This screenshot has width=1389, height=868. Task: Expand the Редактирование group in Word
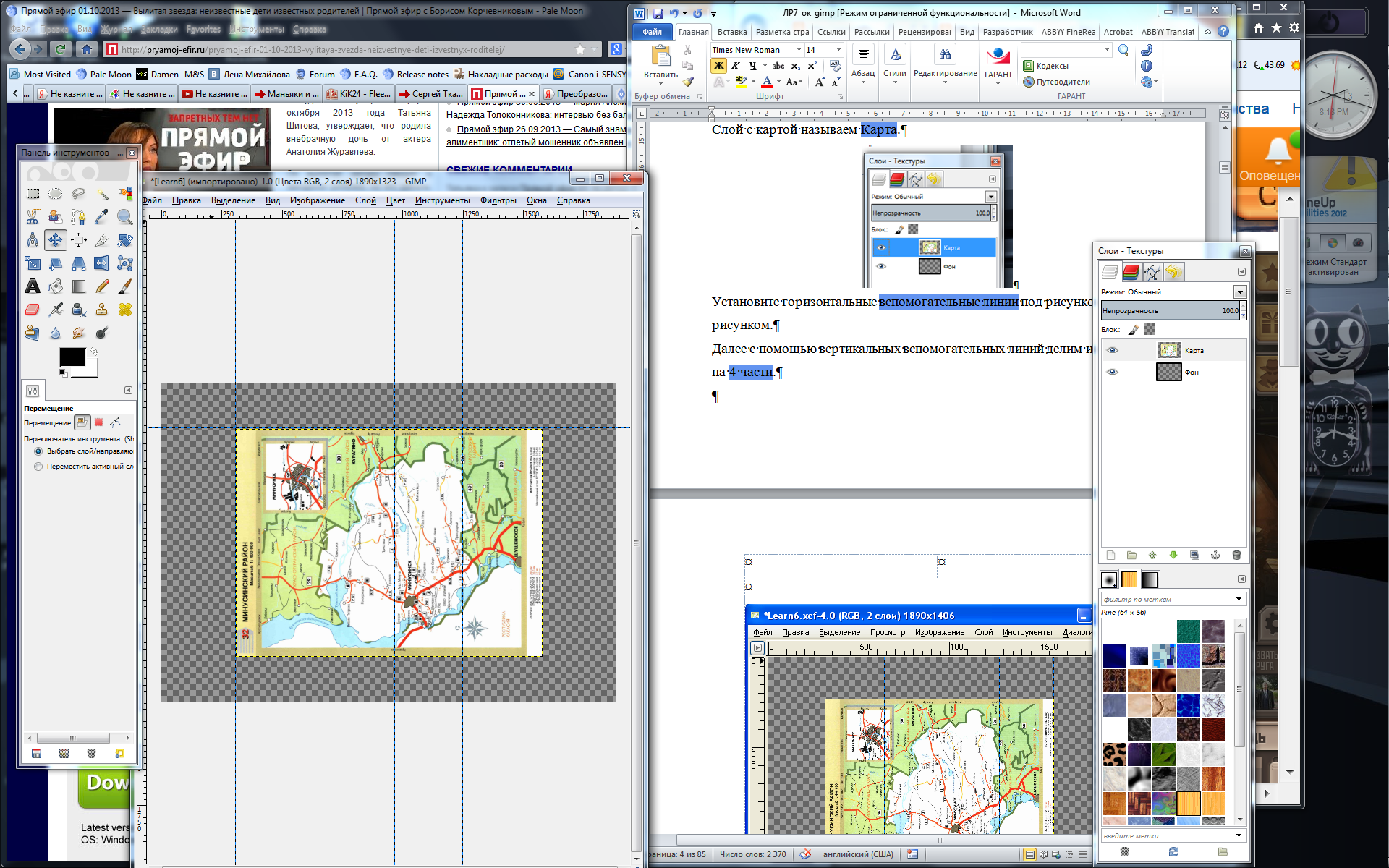945,64
